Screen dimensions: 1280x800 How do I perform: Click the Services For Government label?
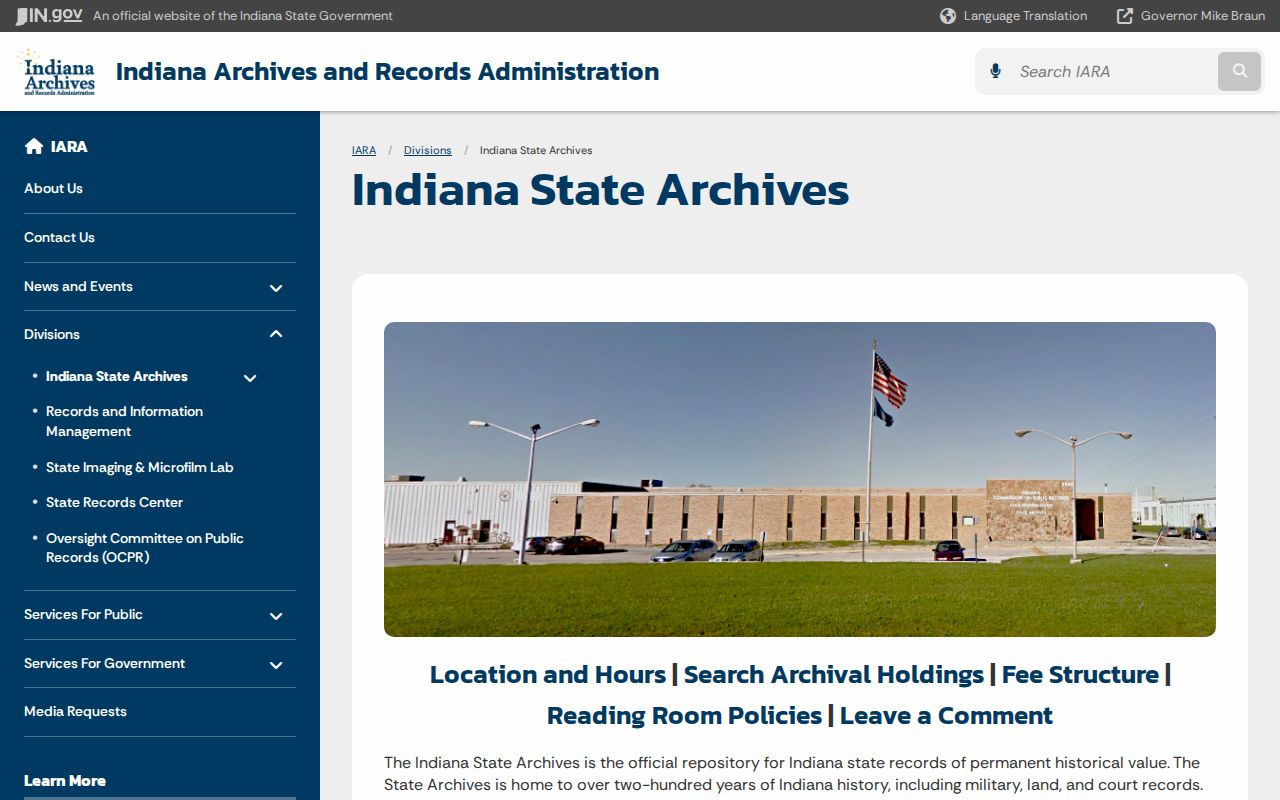pyautogui.click(x=104, y=663)
